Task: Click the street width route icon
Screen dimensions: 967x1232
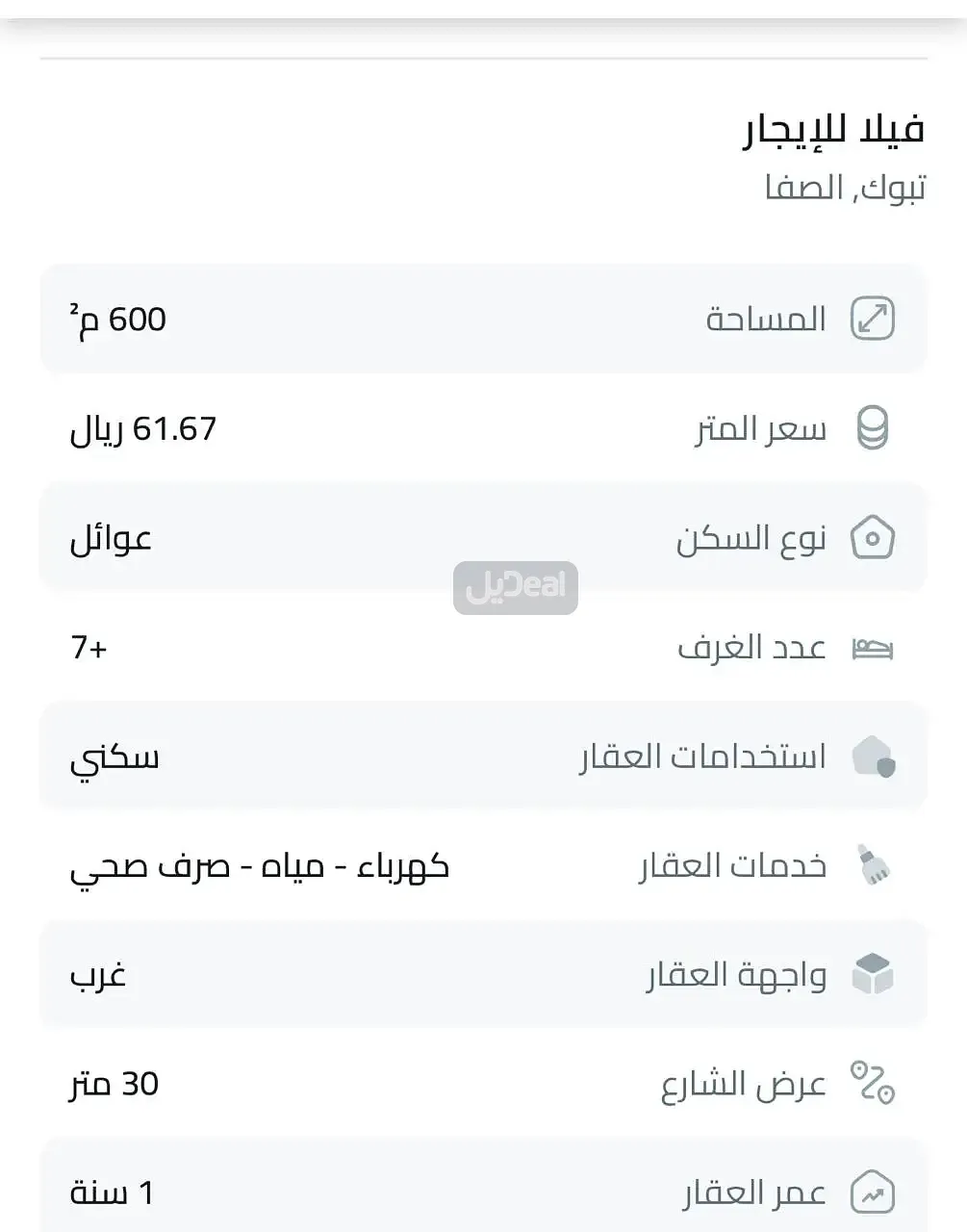Action: (x=872, y=1084)
